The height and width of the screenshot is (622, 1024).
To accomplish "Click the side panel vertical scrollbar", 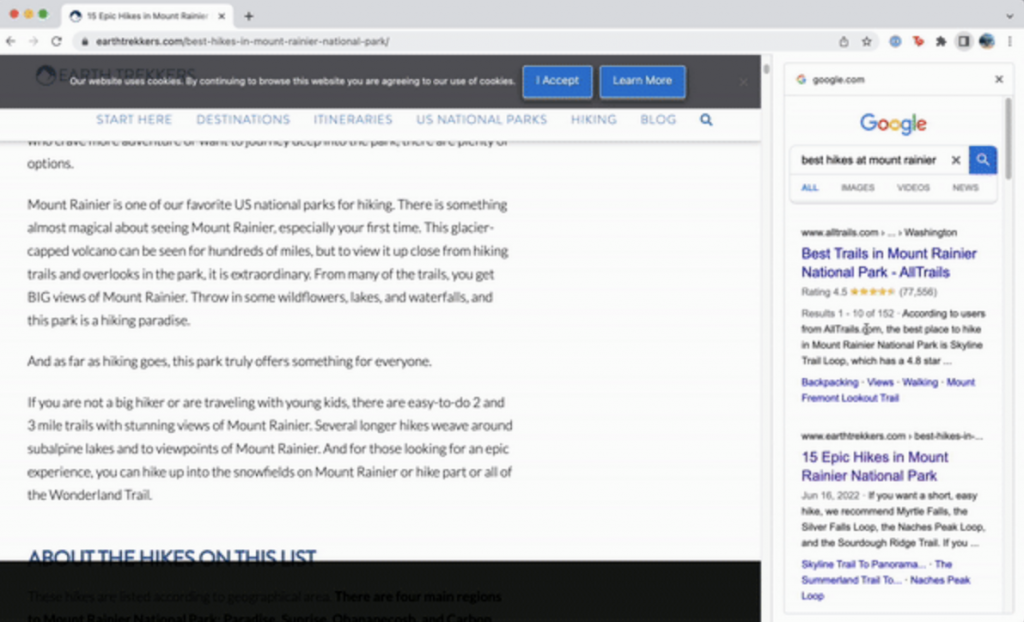I will [x=1008, y=139].
